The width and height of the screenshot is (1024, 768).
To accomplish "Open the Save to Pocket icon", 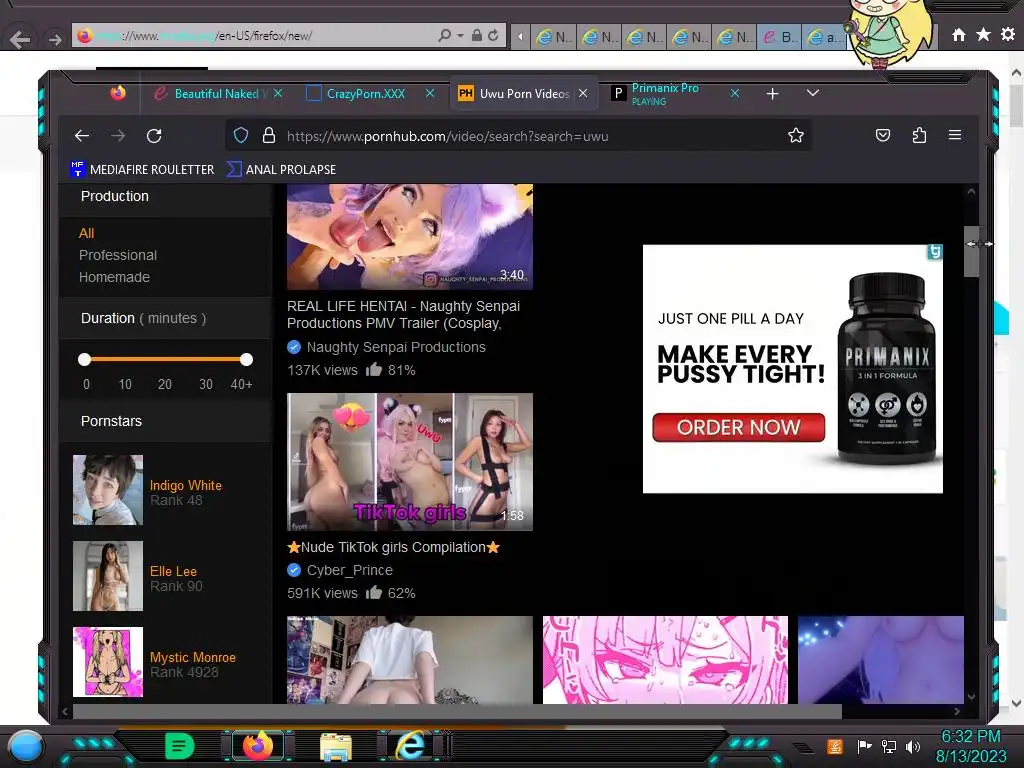I will tap(883, 135).
